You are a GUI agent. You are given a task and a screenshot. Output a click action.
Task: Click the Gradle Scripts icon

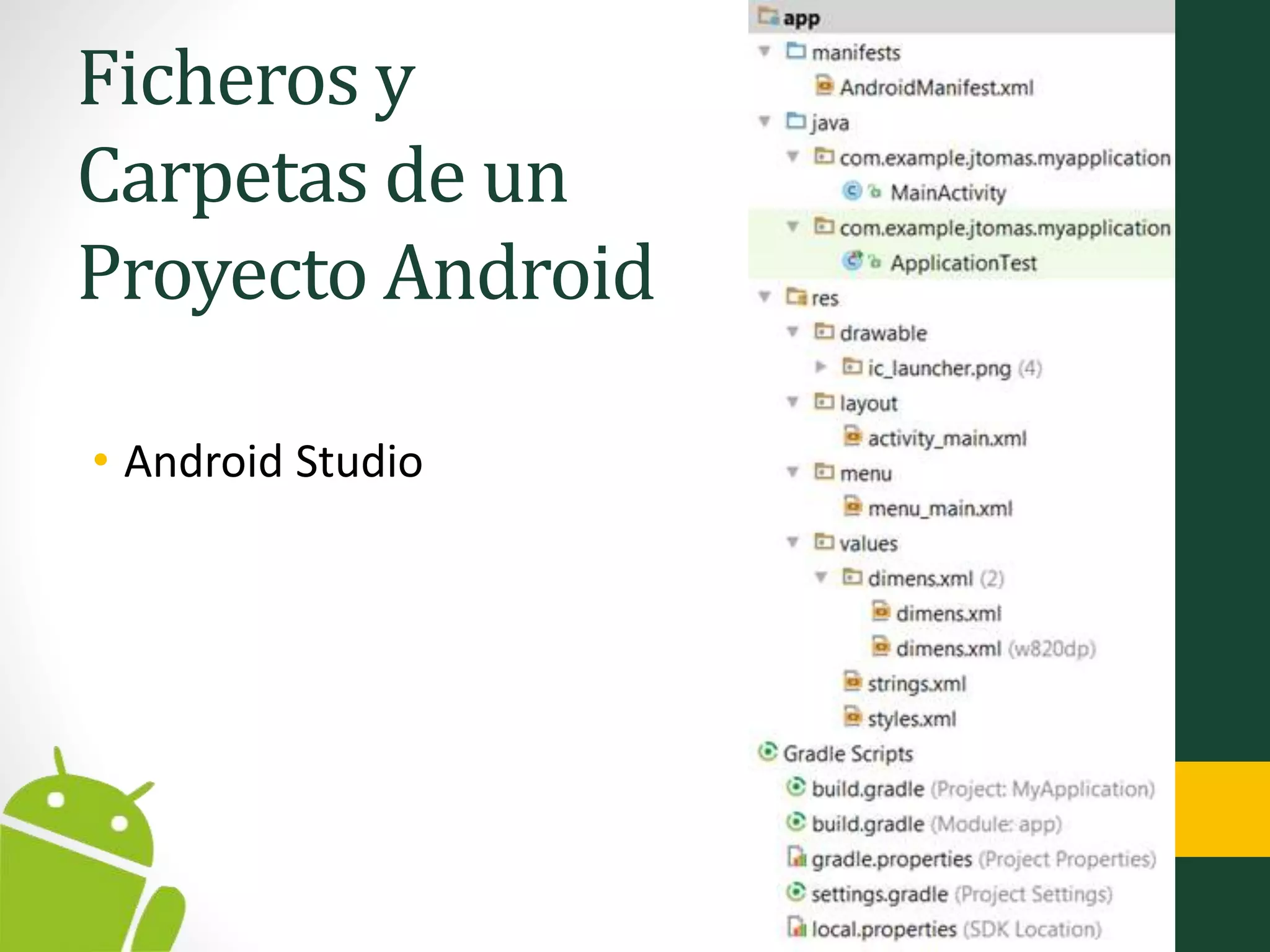768,752
